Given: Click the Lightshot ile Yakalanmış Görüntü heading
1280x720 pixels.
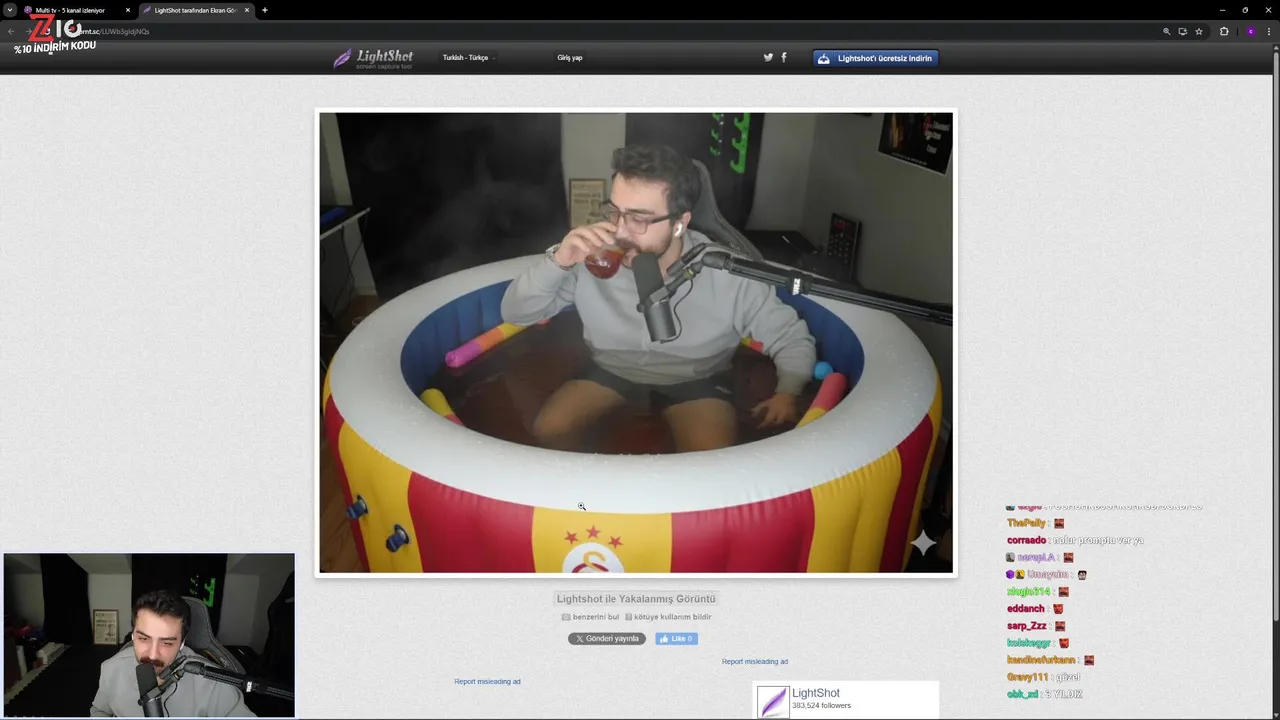Looking at the screenshot, I should pyautogui.click(x=636, y=599).
